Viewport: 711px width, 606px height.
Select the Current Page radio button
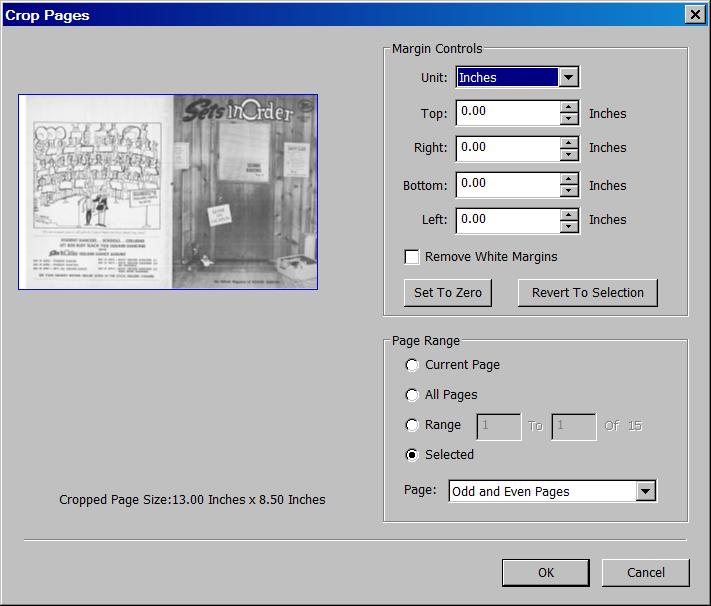(x=412, y=365)
